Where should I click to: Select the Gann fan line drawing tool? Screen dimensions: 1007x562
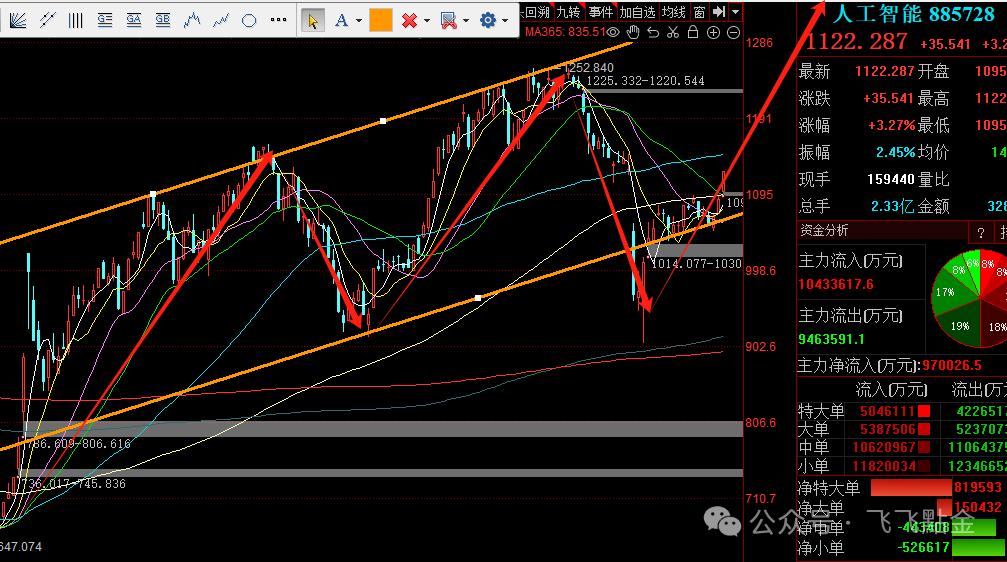[x=17, y=20]
